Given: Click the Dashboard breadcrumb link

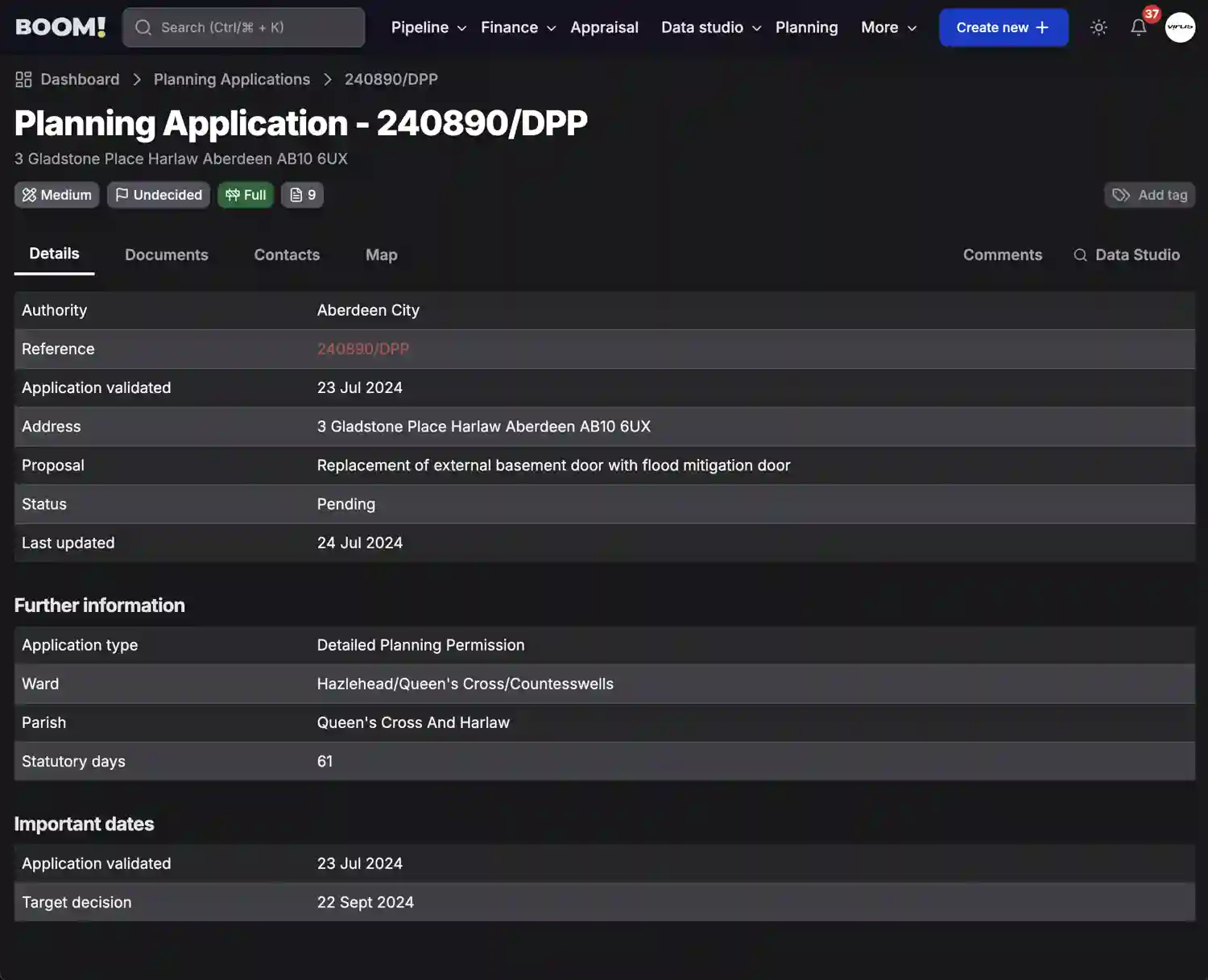Looking at the screenshot, I should tap(80, 79).
